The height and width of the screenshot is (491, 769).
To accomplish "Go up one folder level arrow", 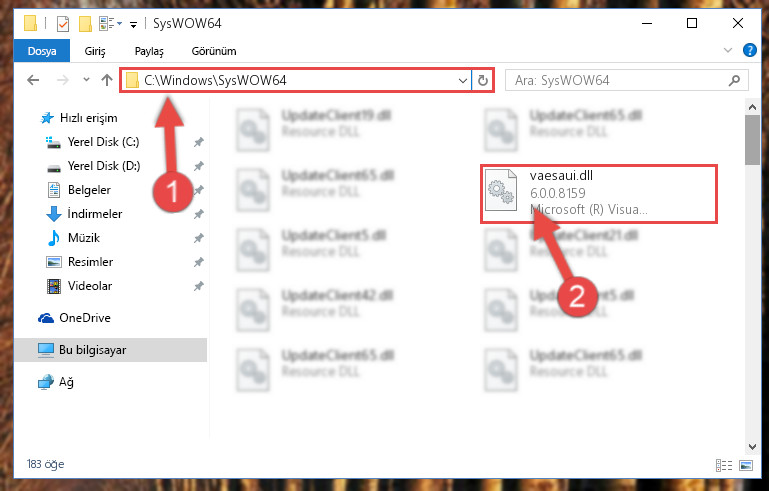I will (107, 80).
